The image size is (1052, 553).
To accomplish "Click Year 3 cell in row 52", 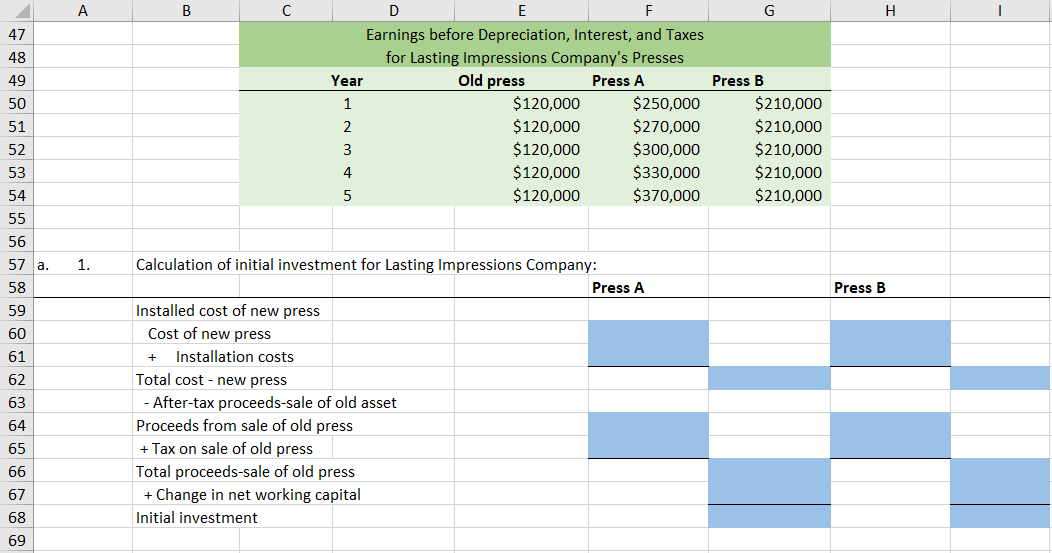I will point(347,149).
